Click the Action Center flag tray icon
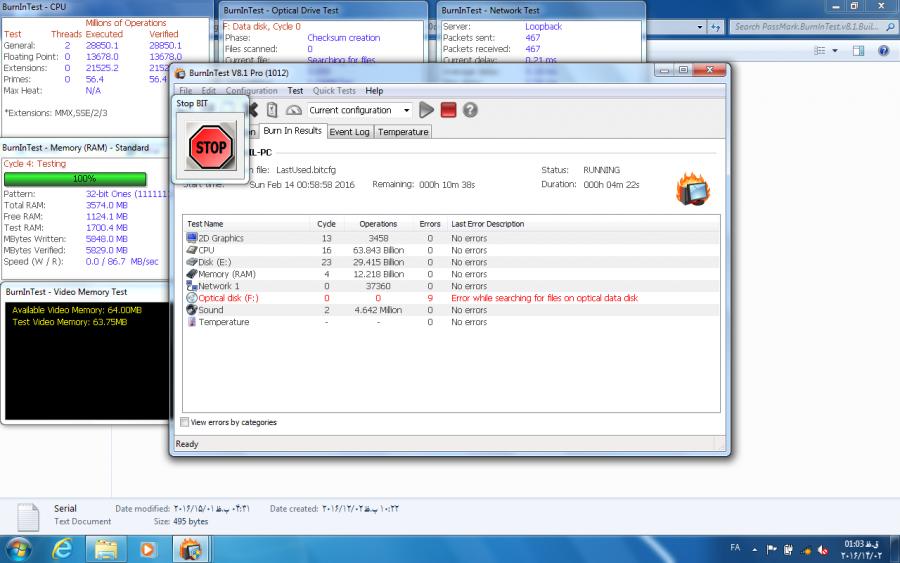The width and height of the screenshot is (900, 563). [771, 550]
